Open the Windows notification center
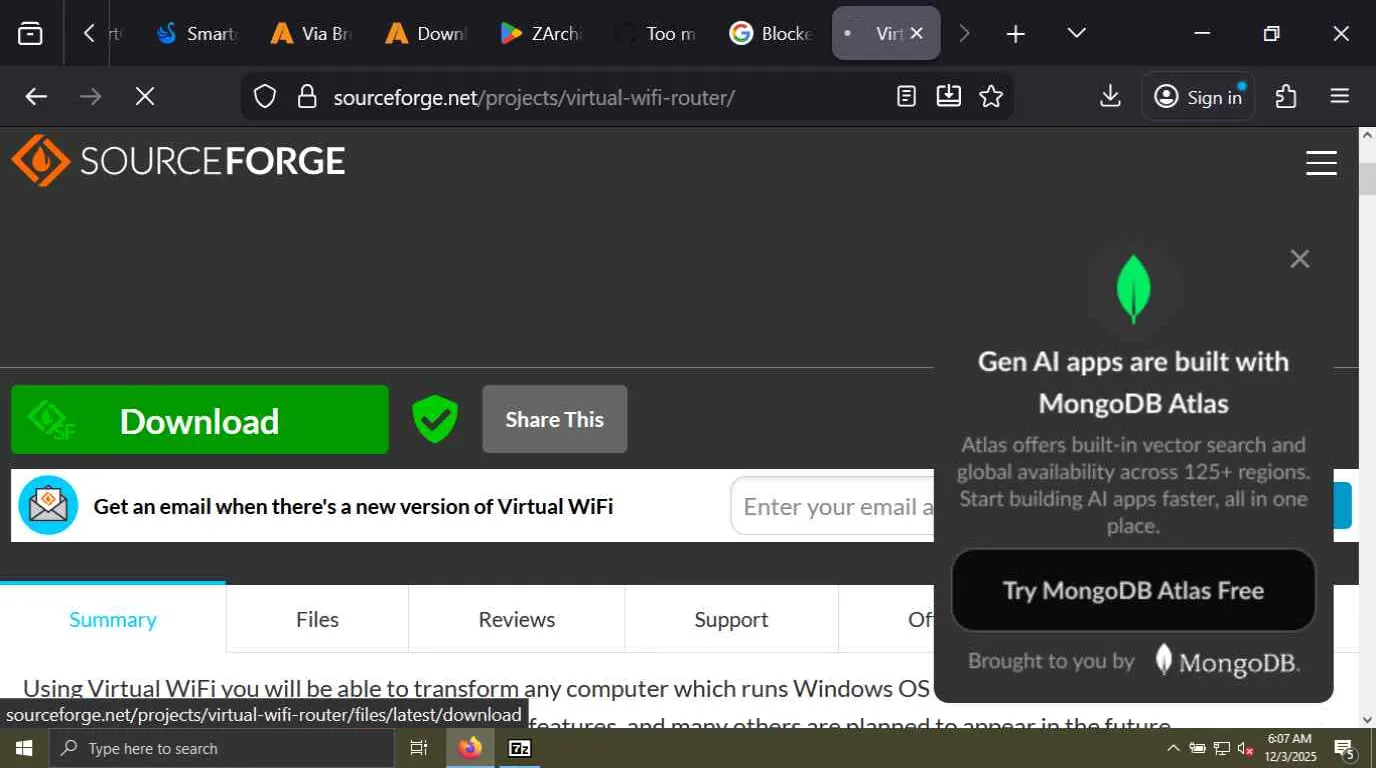 pos(1345,748)
